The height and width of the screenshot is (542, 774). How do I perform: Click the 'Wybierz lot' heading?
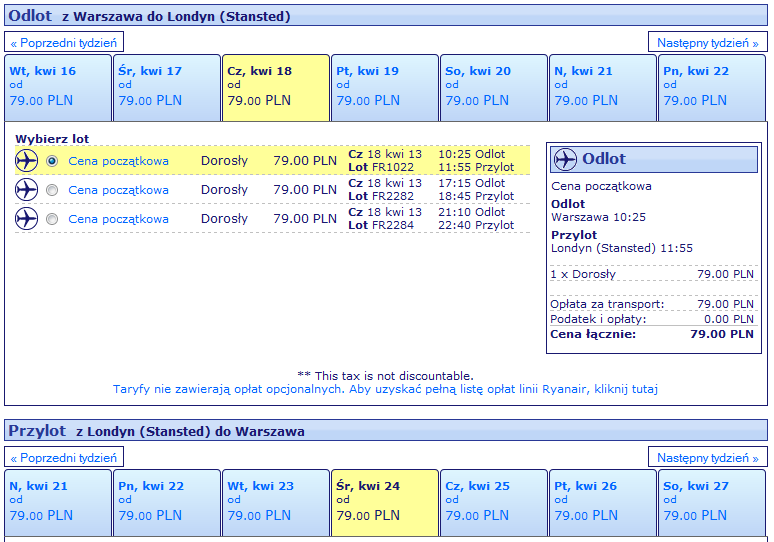click(52, 139)
